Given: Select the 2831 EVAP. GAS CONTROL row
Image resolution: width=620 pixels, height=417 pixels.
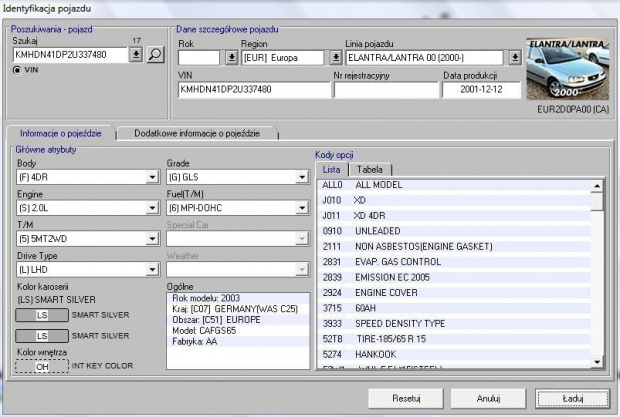Looking at the screenshot, I should [x=454, y=262].
